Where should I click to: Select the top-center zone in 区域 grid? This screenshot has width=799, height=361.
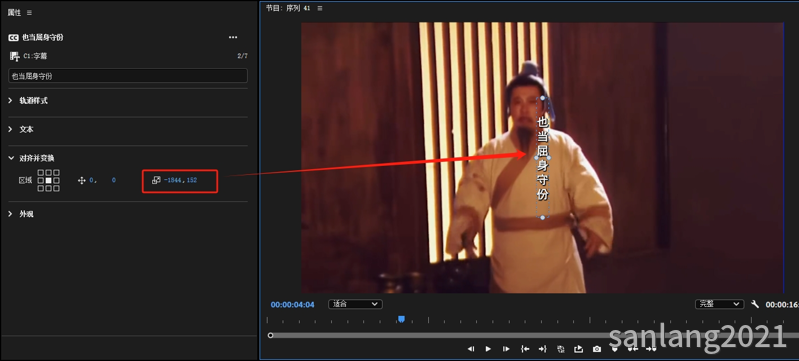[x=48, y=173]
